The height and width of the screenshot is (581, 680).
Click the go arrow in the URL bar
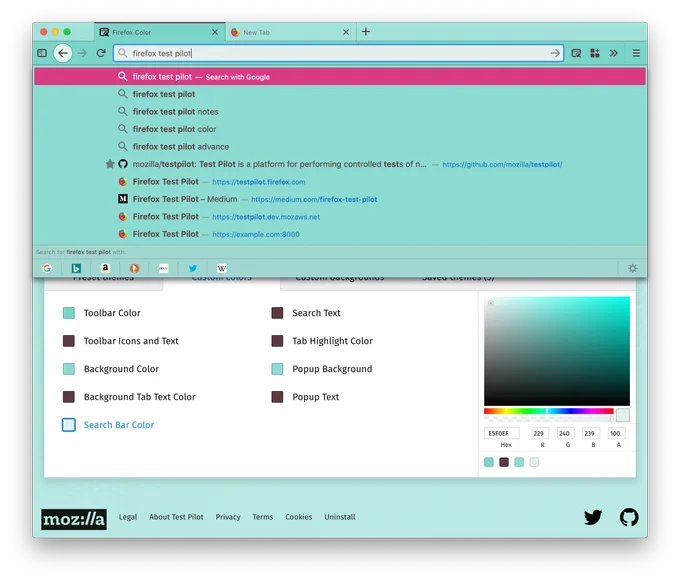pyautogui.click(x=555, y=53)
